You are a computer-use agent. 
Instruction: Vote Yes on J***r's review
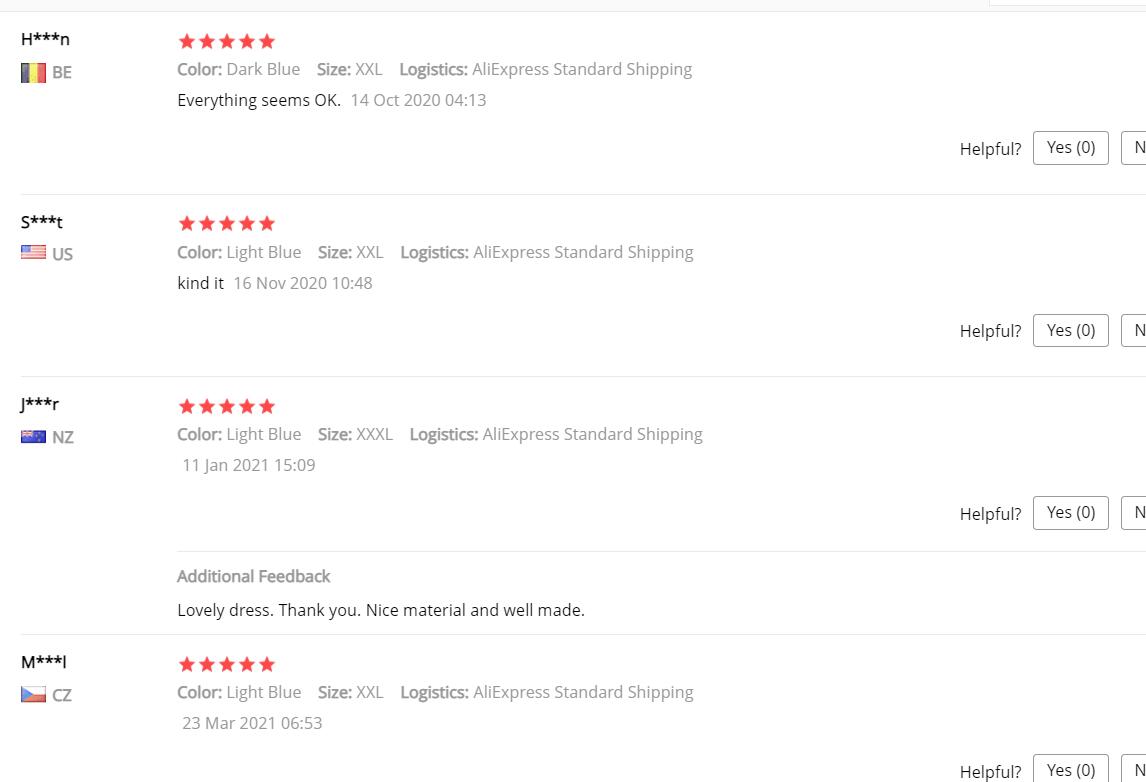pos(1070,513)
